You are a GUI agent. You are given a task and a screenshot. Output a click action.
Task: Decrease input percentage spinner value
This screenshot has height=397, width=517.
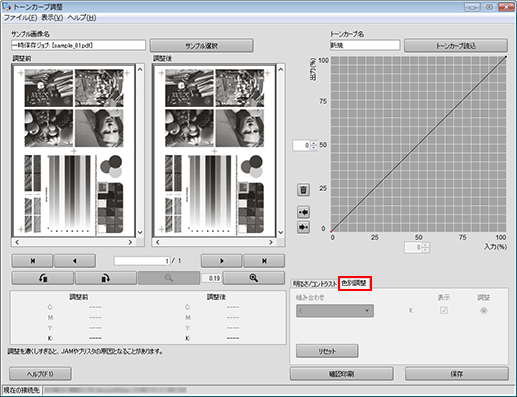pyautogui.click(x=426, y=250)
